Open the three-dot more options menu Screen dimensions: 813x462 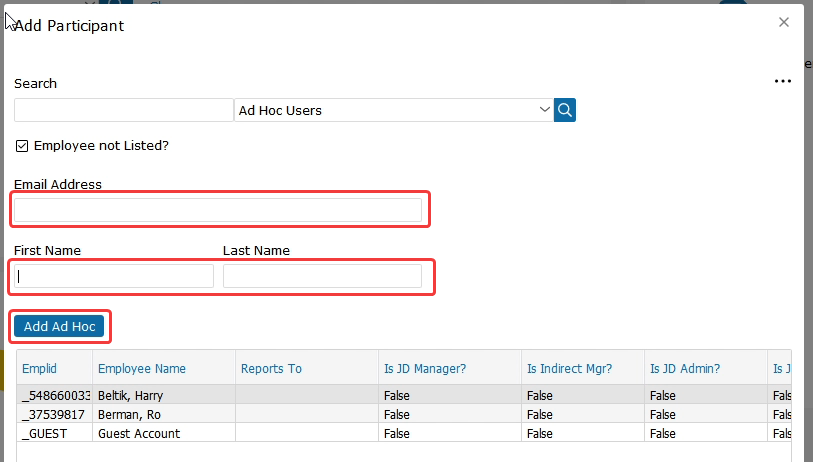(x=783, y=82)
